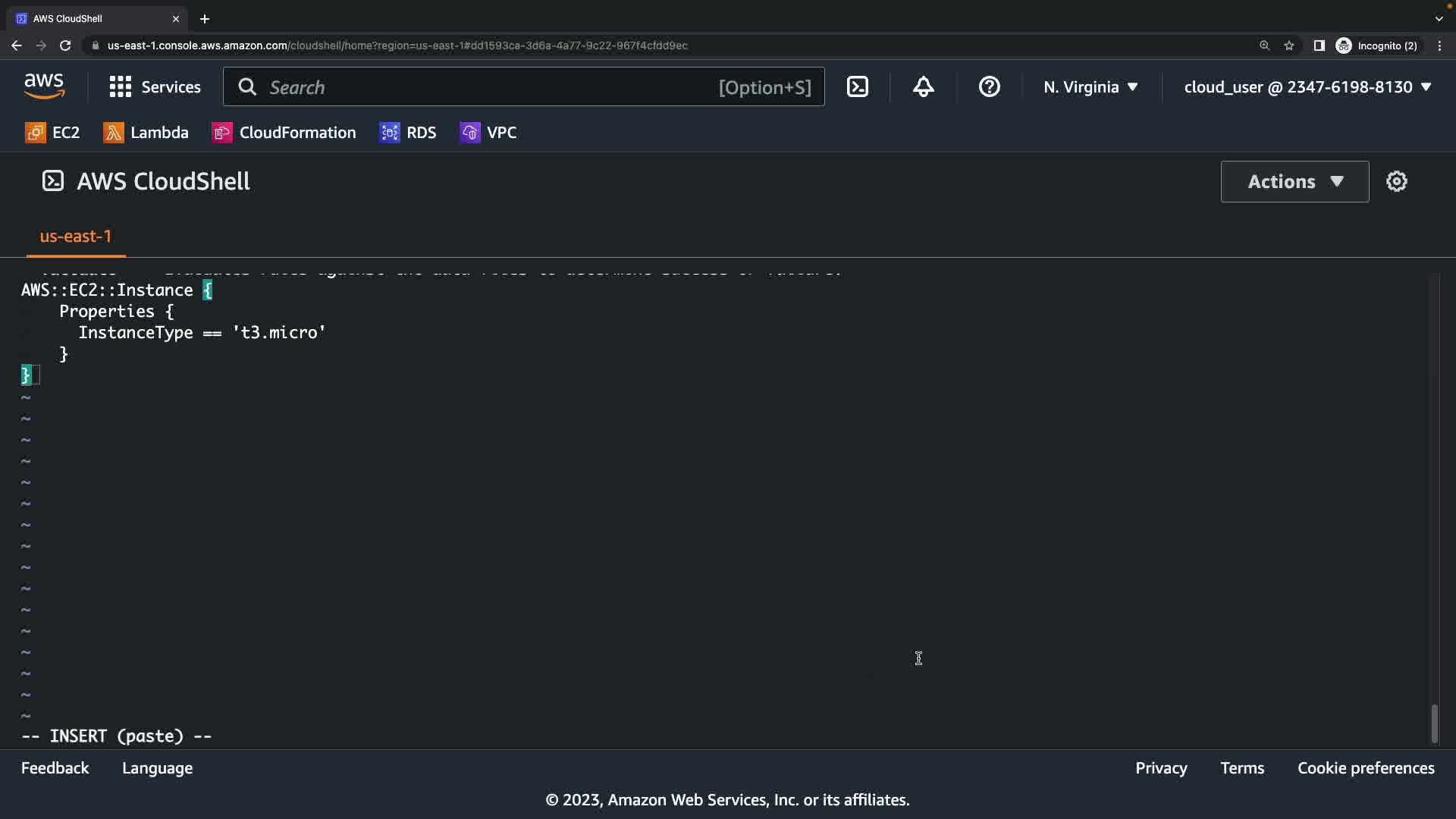The width and height of the screenshot is (1456, 819).
Task: Open the VPC shortcut
Action: tap(488, 133)
